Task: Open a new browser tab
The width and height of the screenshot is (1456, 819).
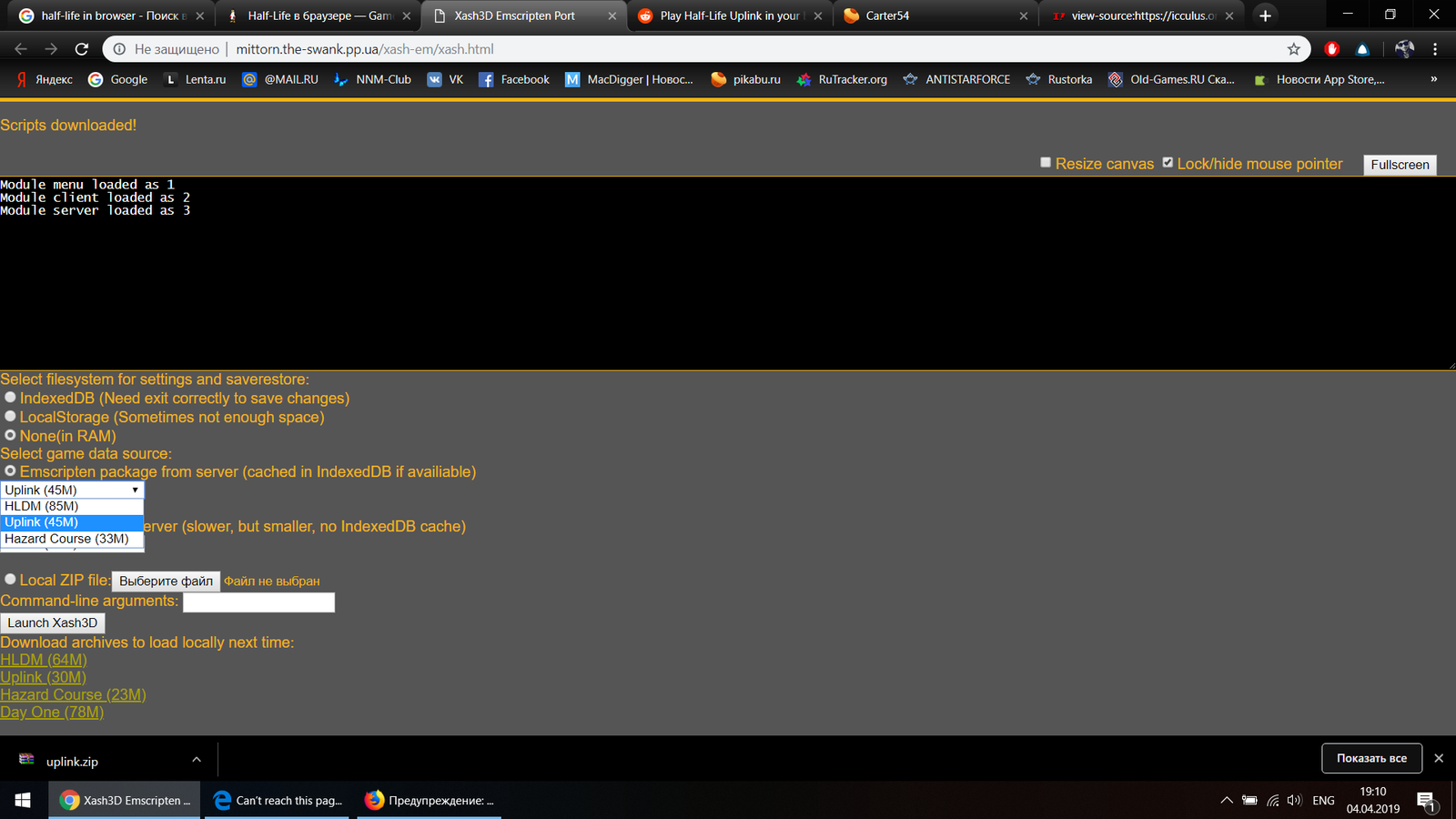Action: tap(1265, 15)
